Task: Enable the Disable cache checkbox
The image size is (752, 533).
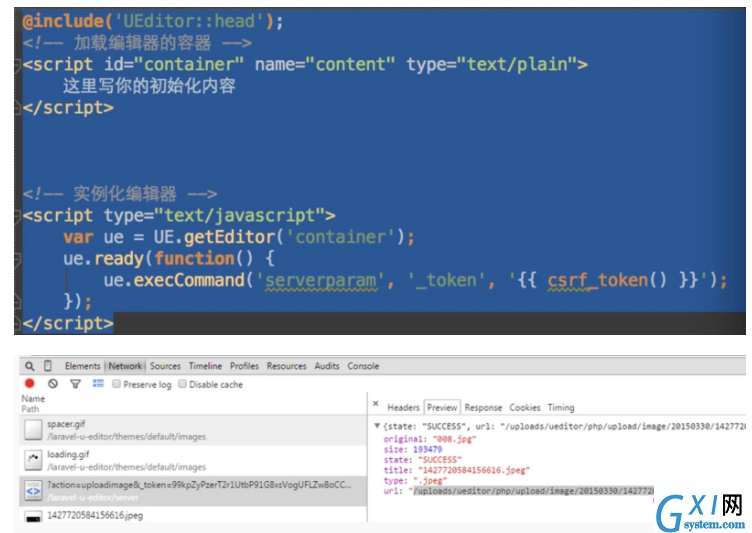Action: [182, 384]
